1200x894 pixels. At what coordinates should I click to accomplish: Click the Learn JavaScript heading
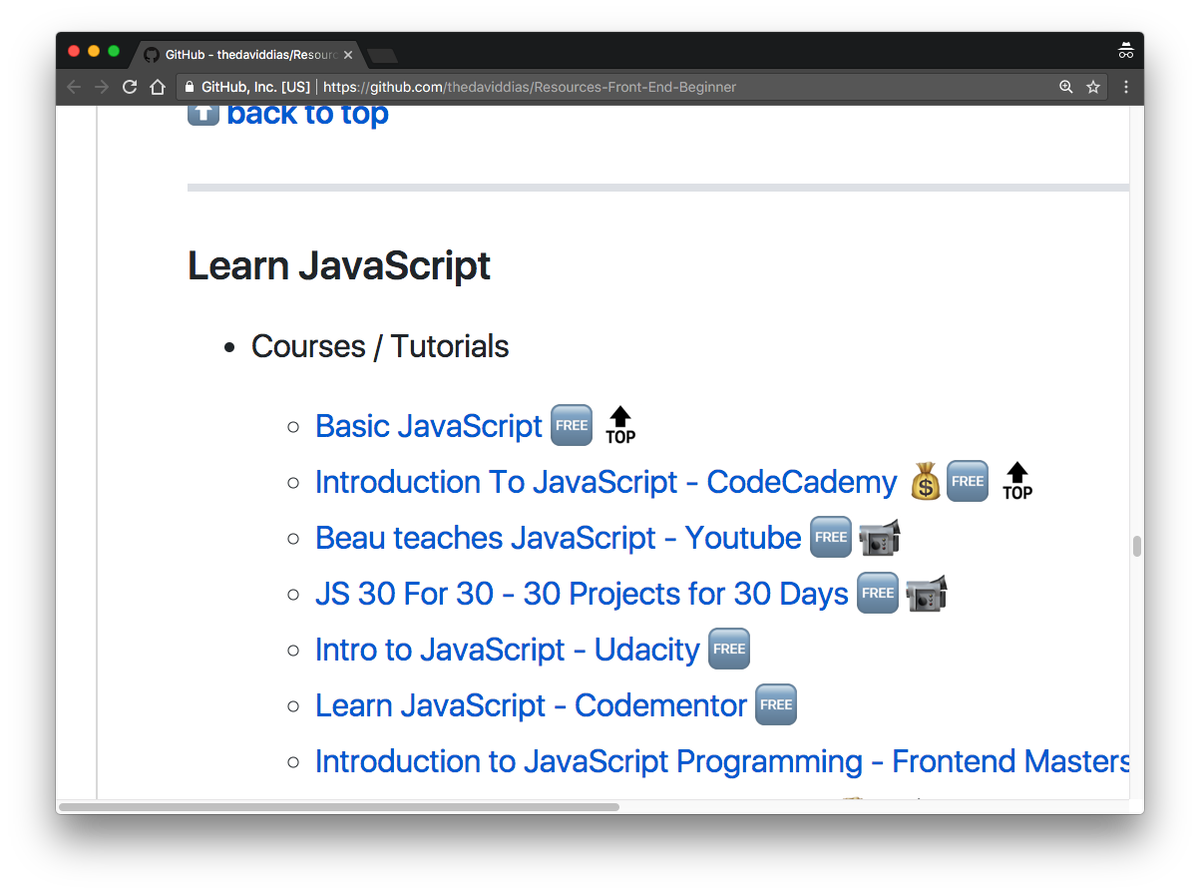pos(339,266)
